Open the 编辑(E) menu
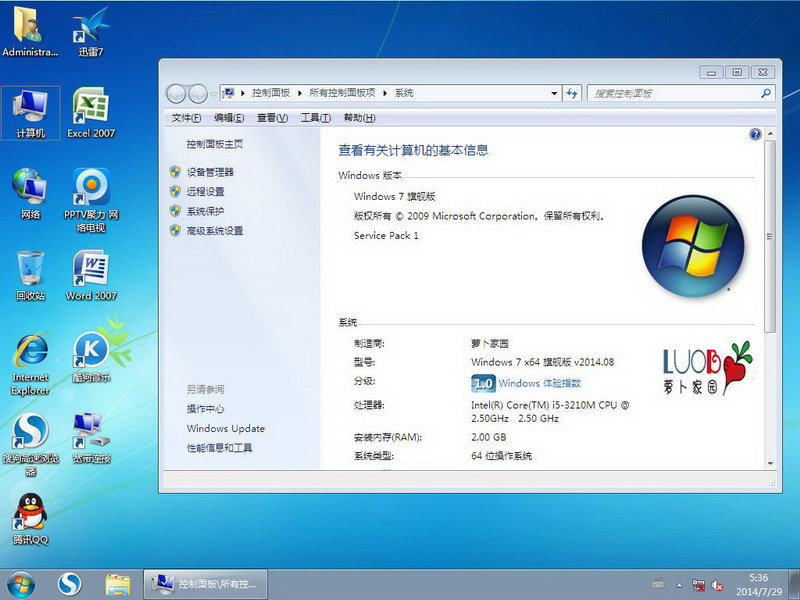The height and width of the screenshot is (600, 800). coord(229,118)
